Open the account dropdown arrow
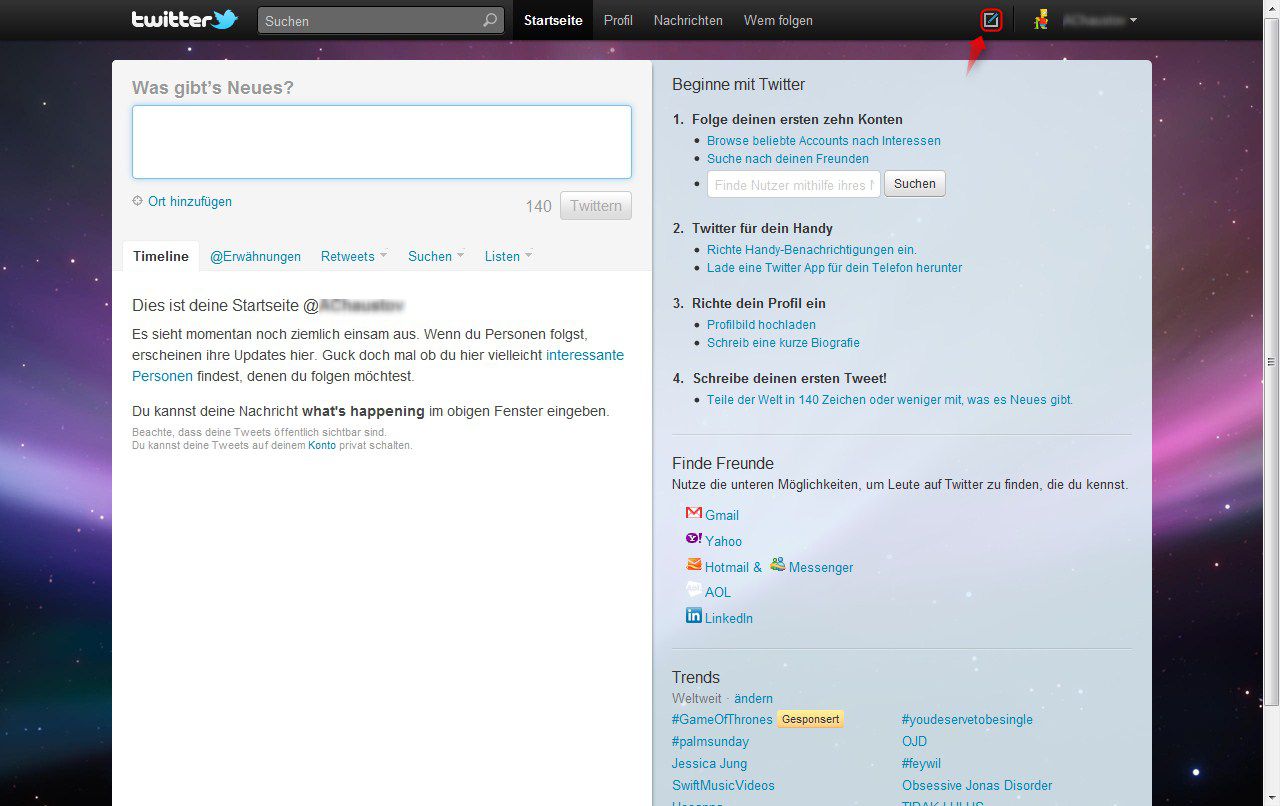This screenshot has height=806, width=1280. click(x=1133, y=20)
